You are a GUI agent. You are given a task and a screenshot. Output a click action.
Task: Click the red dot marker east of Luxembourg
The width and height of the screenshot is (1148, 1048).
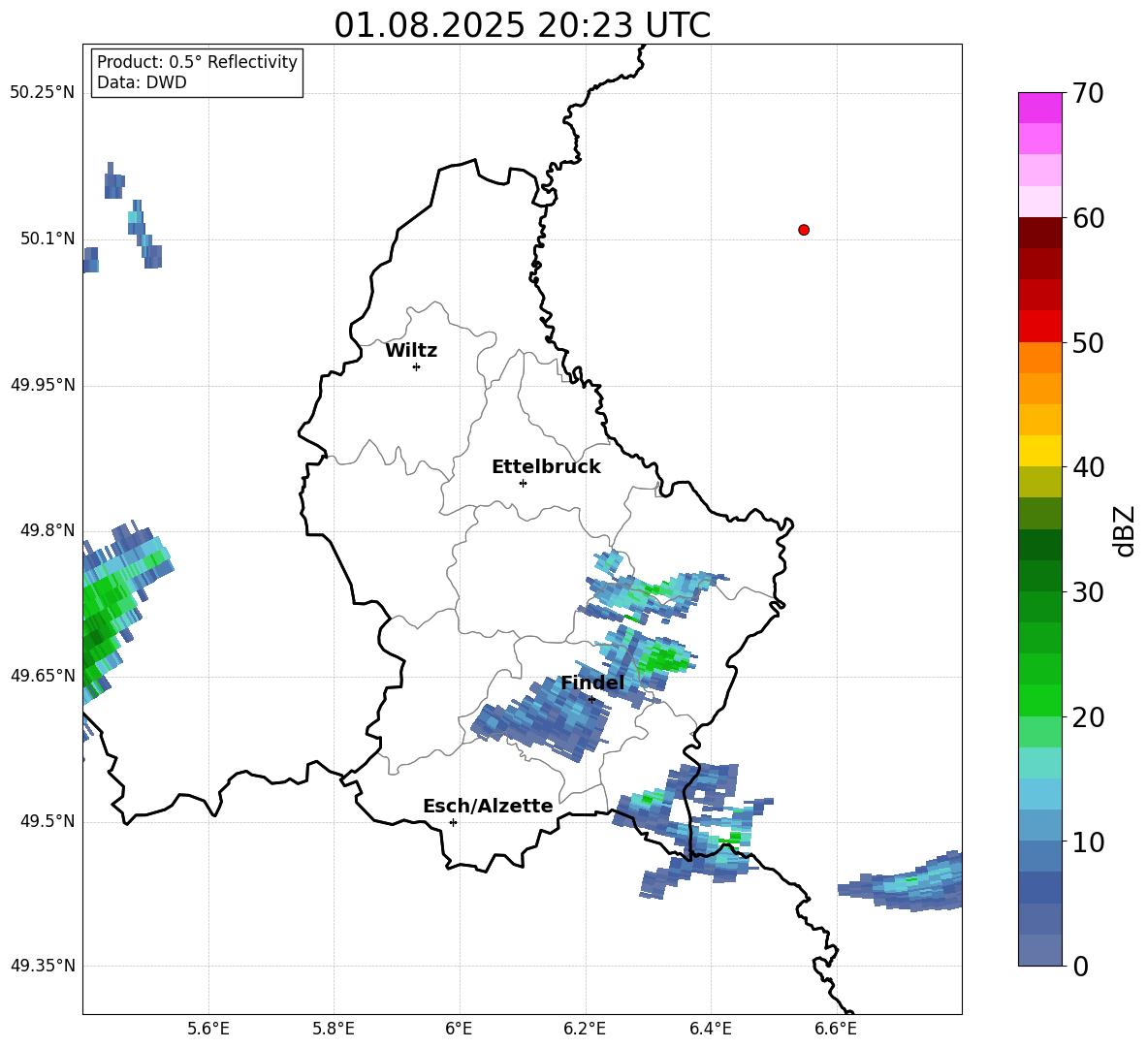pos(804,230)
